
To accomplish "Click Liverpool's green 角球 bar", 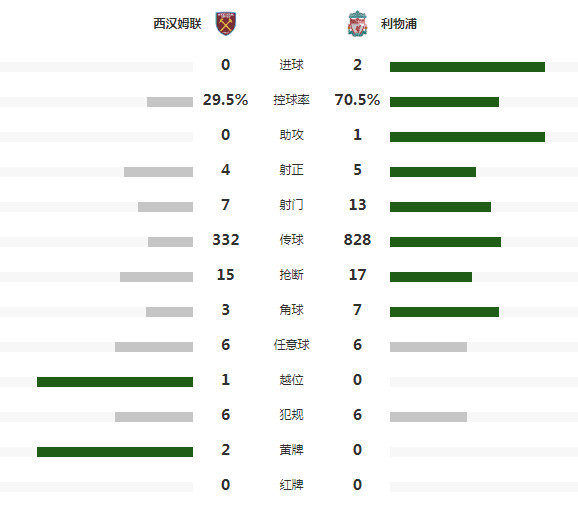I will pyautogui.click(x=444, y=312).
